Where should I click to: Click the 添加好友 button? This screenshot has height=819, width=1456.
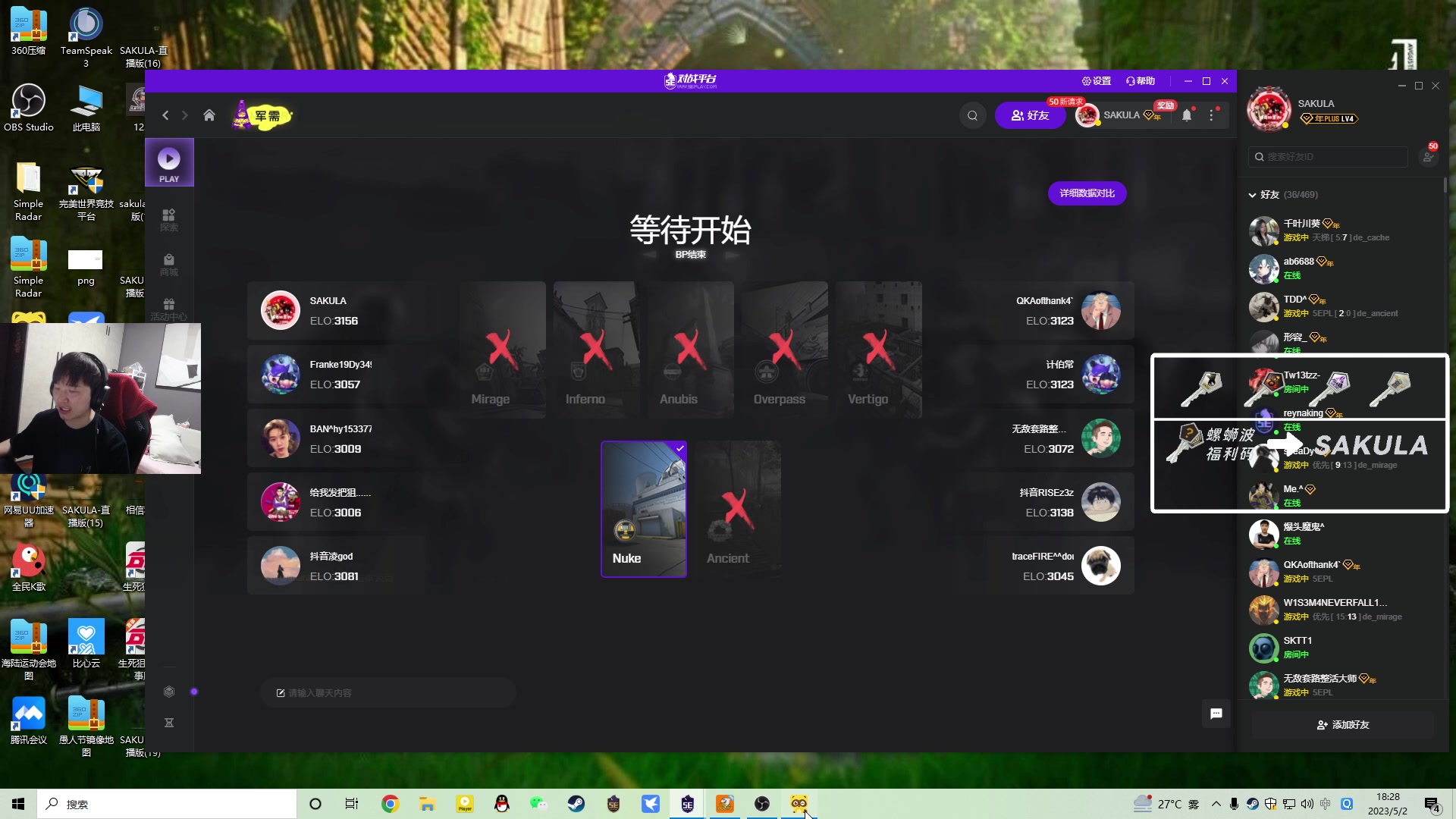click(x=1343, y=725)
